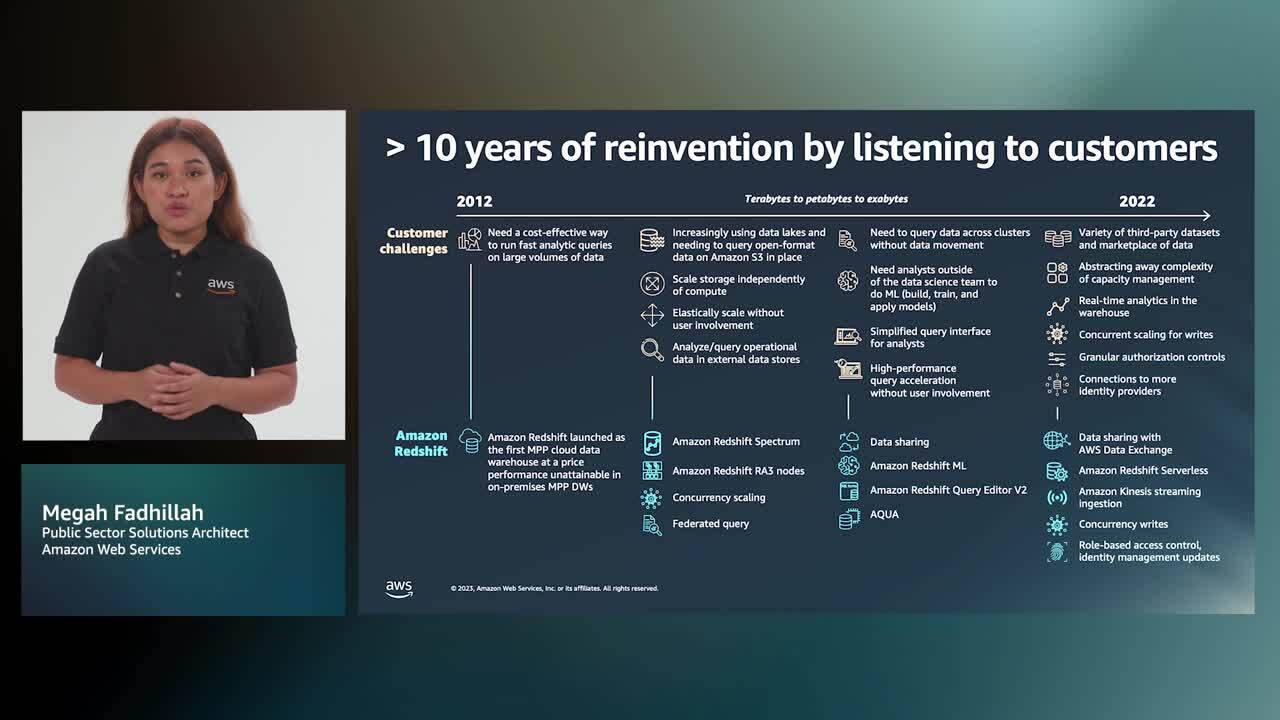Click the Kinesis streaming ingestion icon

1057,498
